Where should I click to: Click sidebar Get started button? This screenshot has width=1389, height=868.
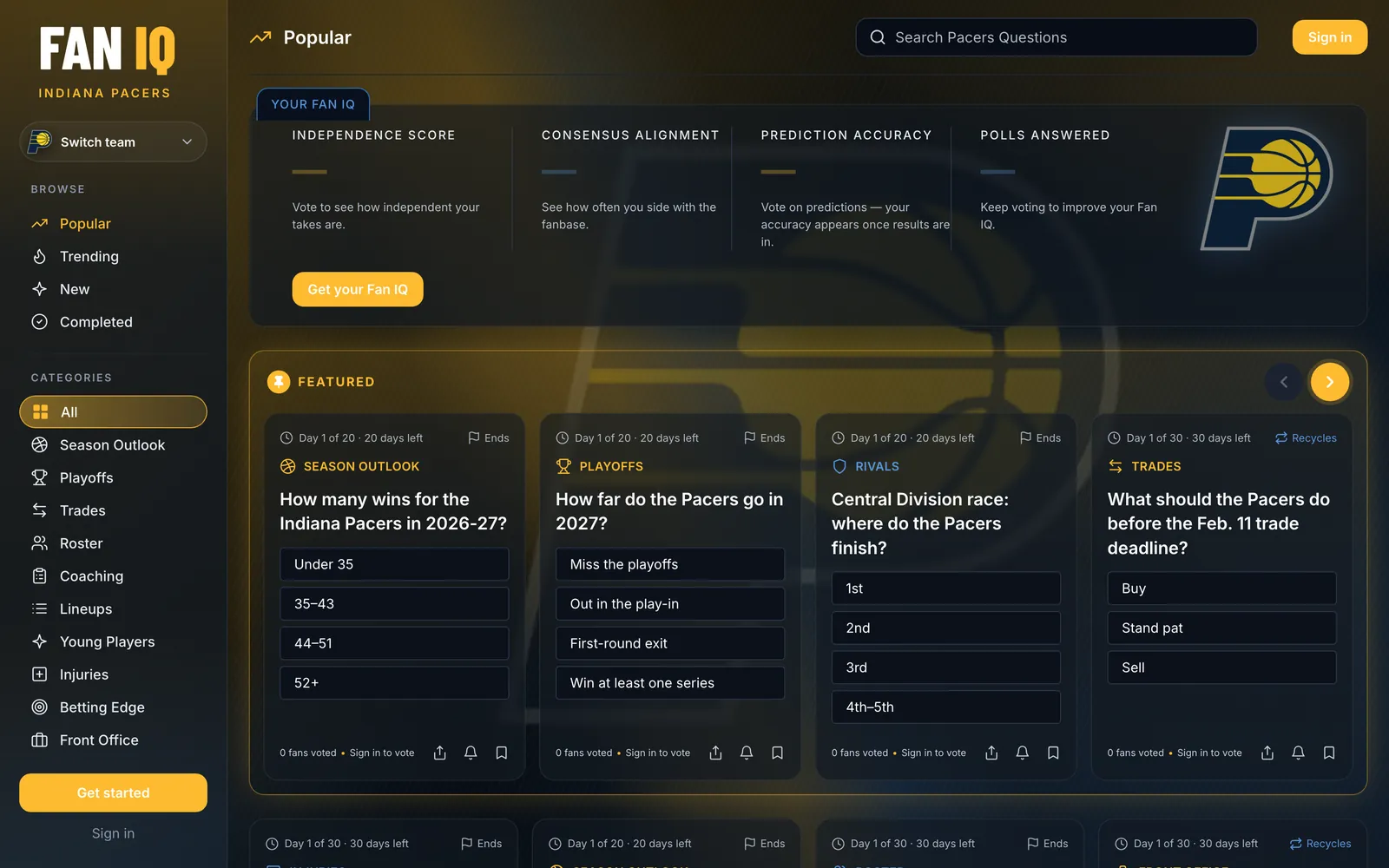[113, 792]
